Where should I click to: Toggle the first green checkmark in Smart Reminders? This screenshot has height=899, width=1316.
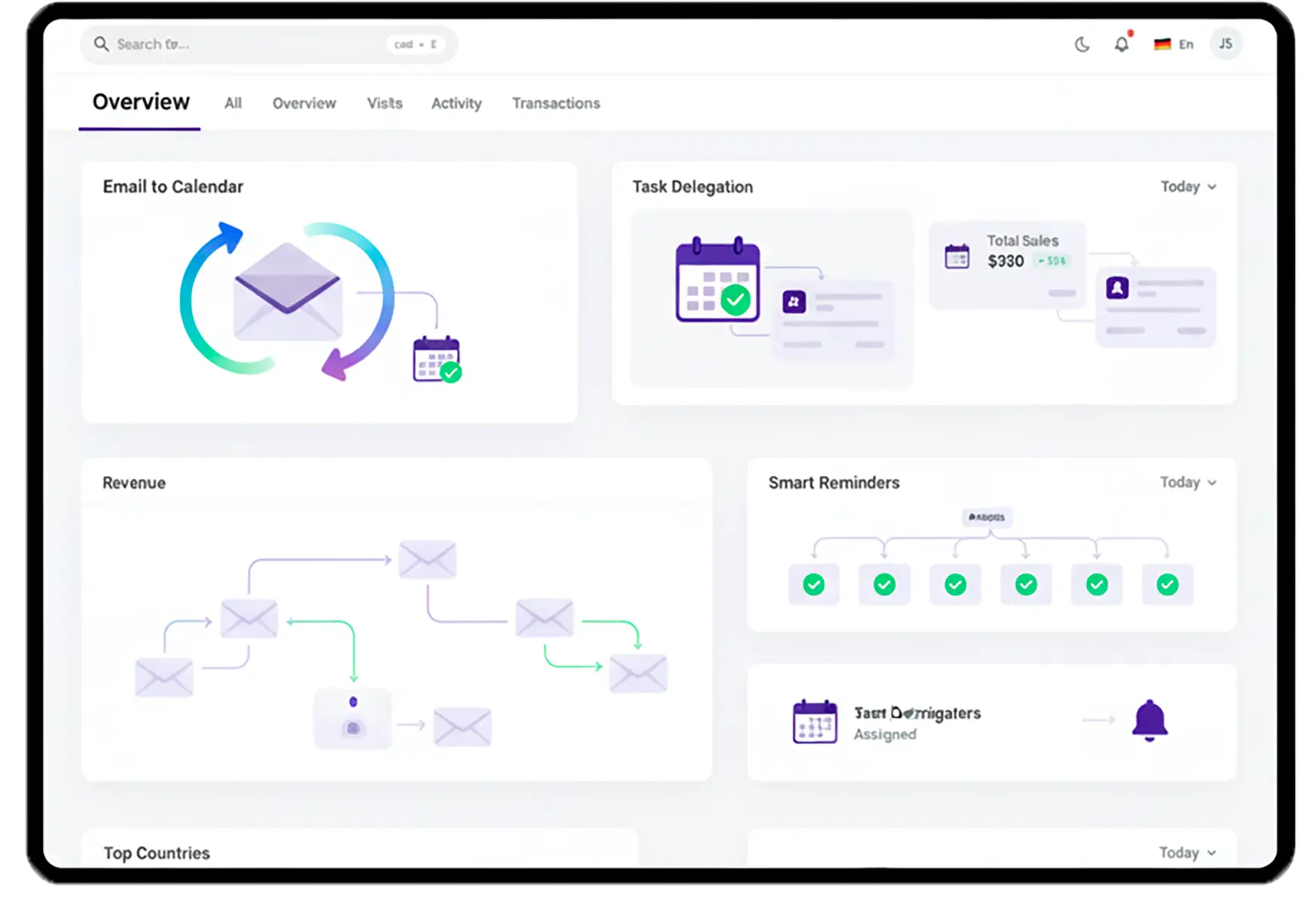tap(814, 585)
